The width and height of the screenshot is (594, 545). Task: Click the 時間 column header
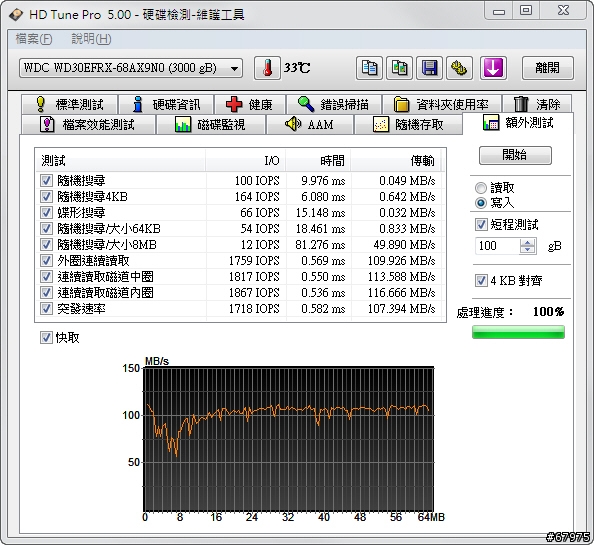pos(319,161)
